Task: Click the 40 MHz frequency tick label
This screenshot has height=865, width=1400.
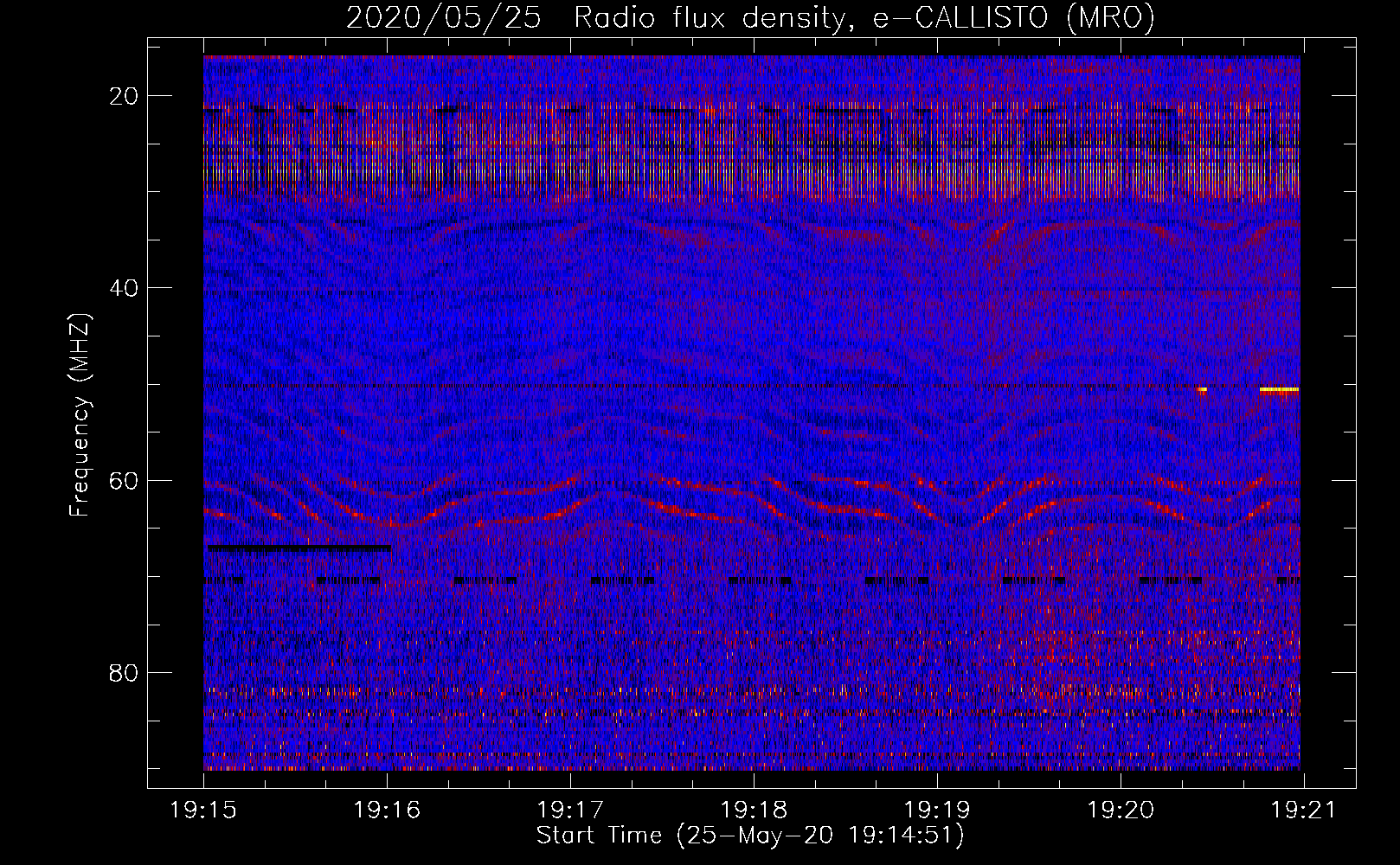Action: point(125,288)
